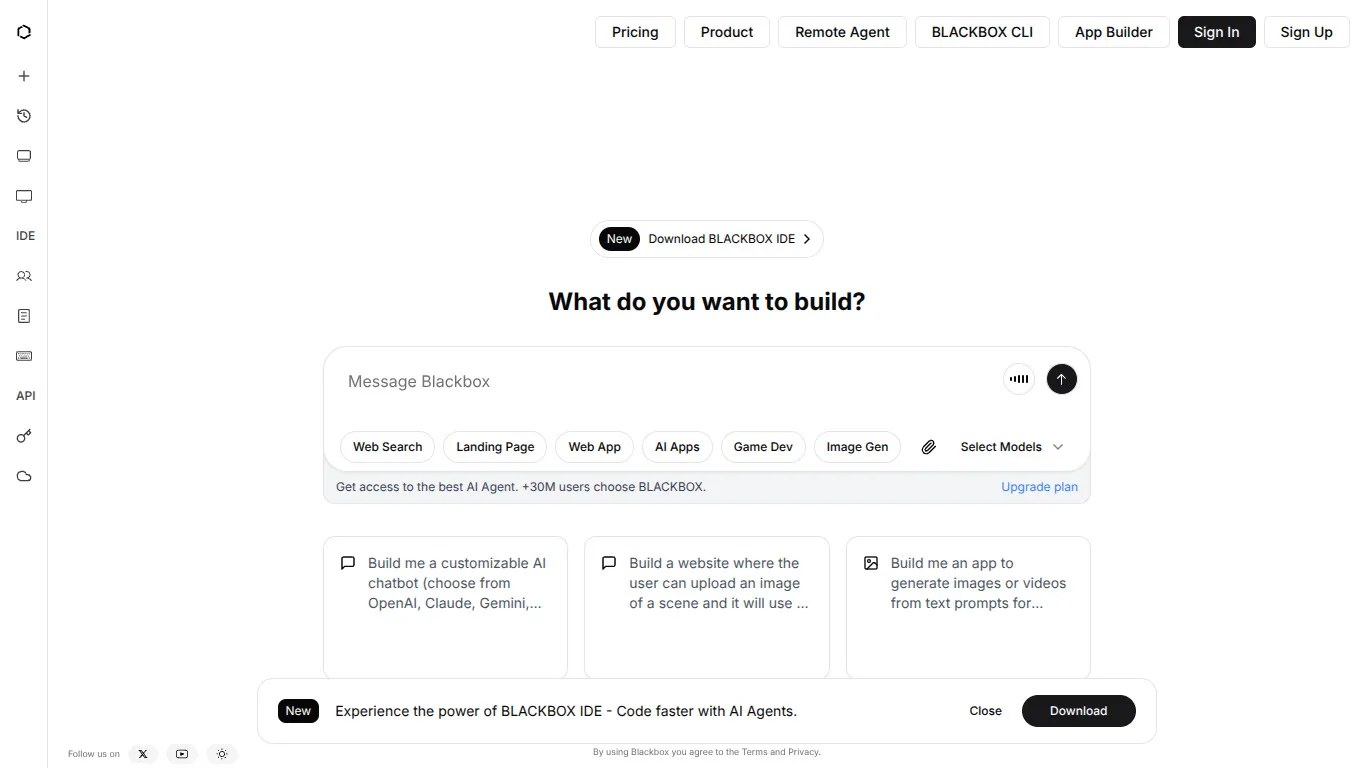Click the keyboard icon in the sidebar
Viewport: 1366px width, 768px height.
(24, 356)
